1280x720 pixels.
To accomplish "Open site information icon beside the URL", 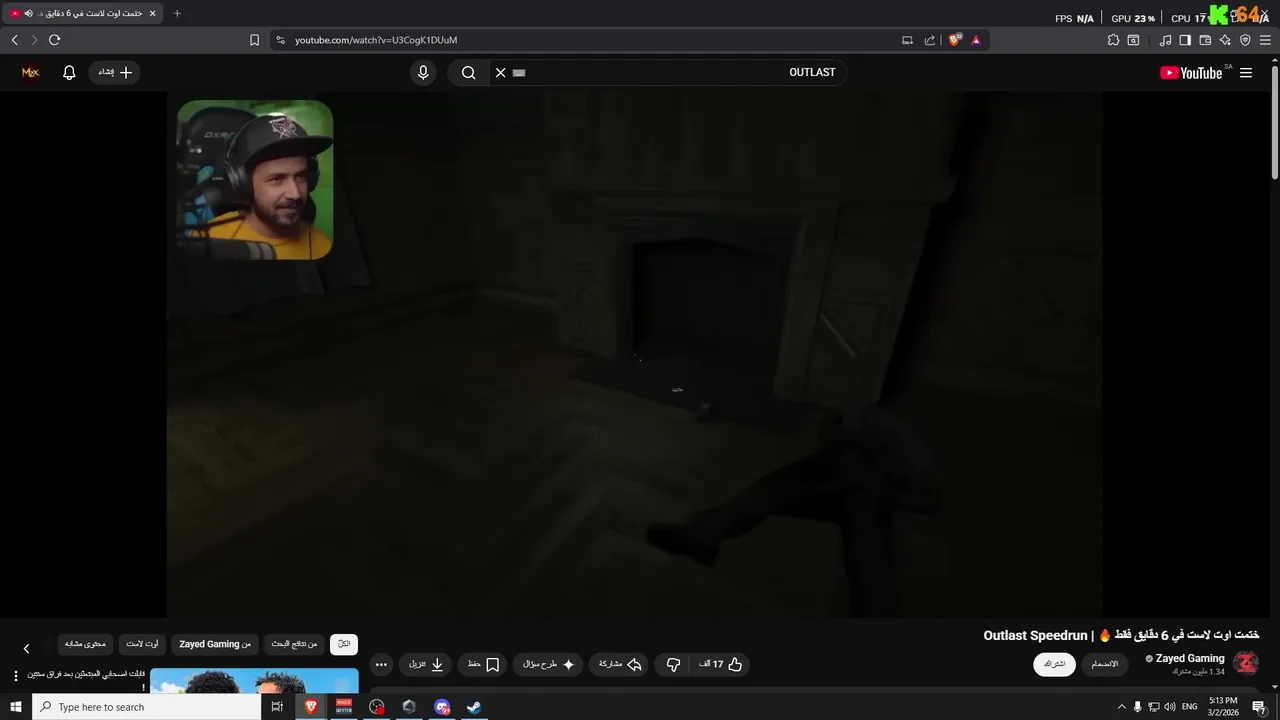I will tap(280, 40).
